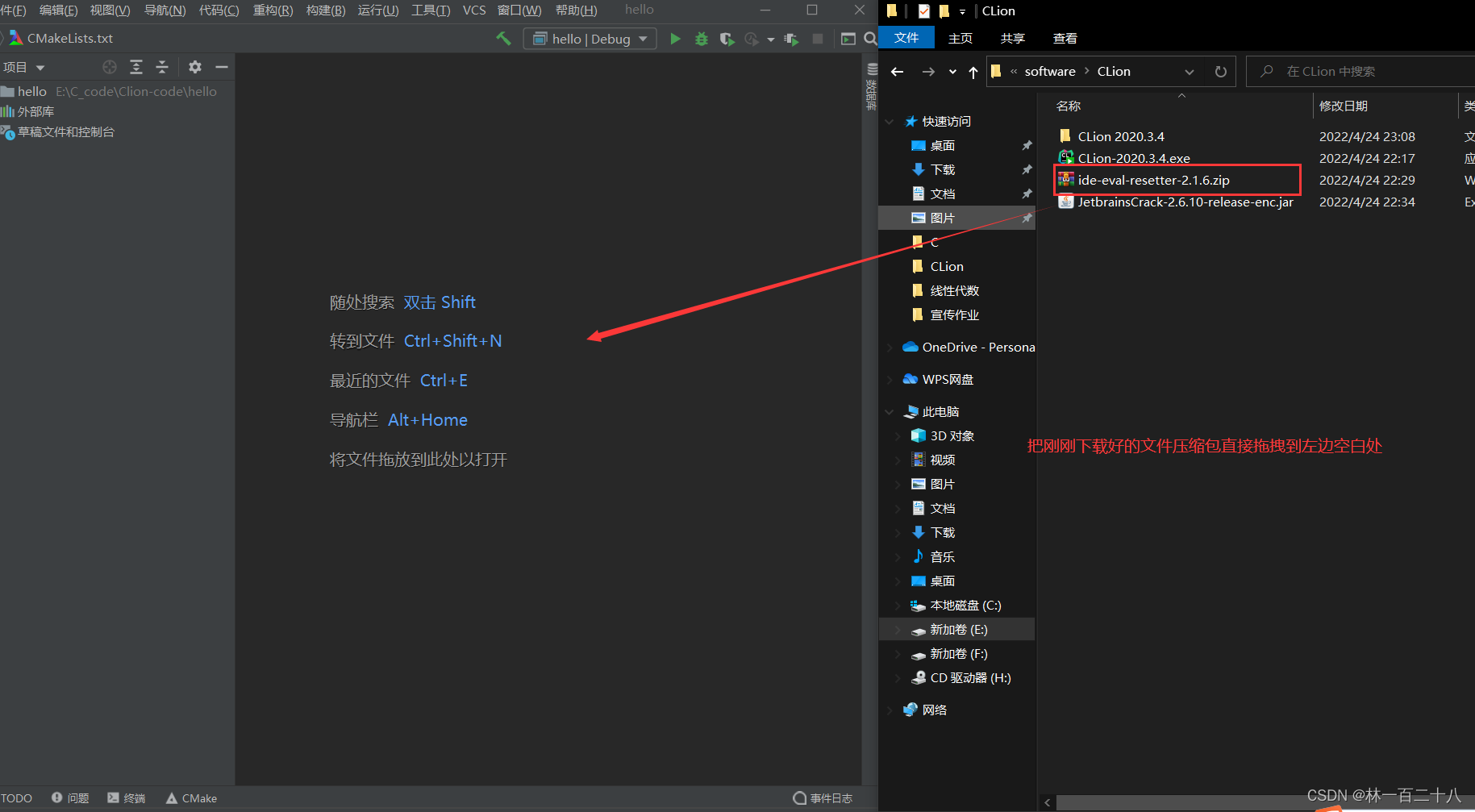Open the 构建(B) menu
1475x812 pixels.
[326, 10]
